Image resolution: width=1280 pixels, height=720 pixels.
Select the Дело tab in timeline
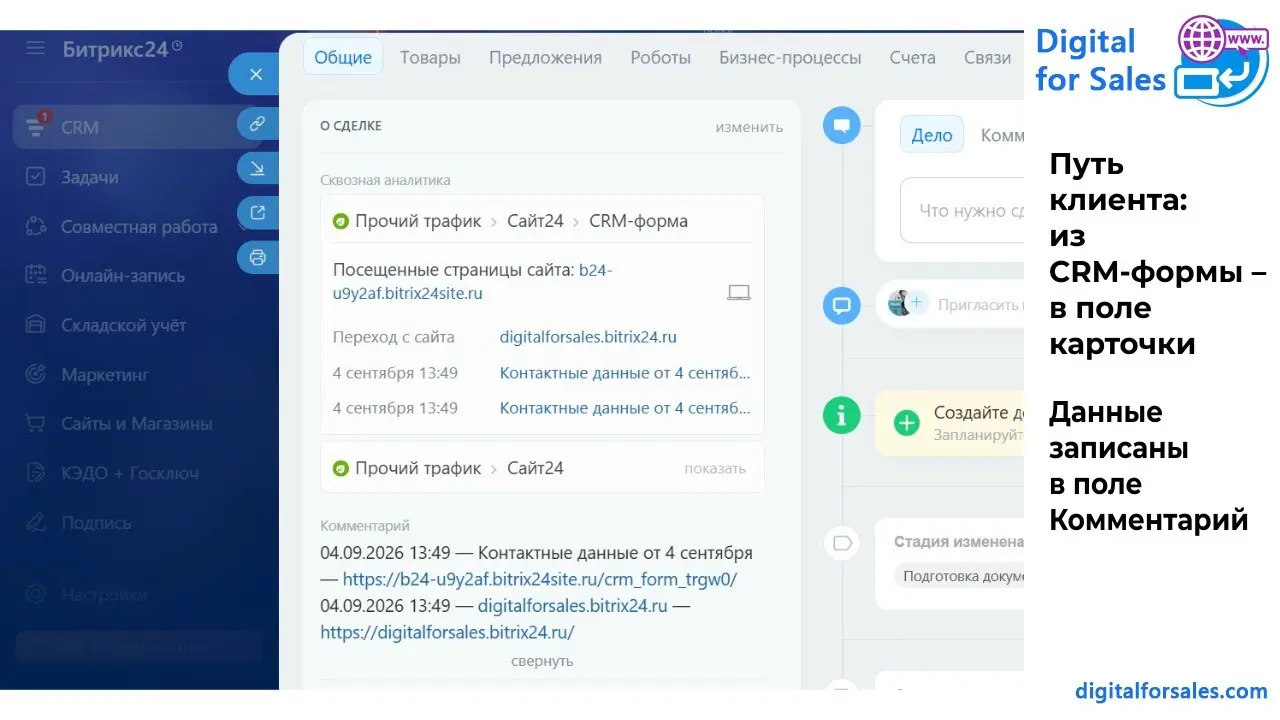pyautogui.click(x=932, y=135)
